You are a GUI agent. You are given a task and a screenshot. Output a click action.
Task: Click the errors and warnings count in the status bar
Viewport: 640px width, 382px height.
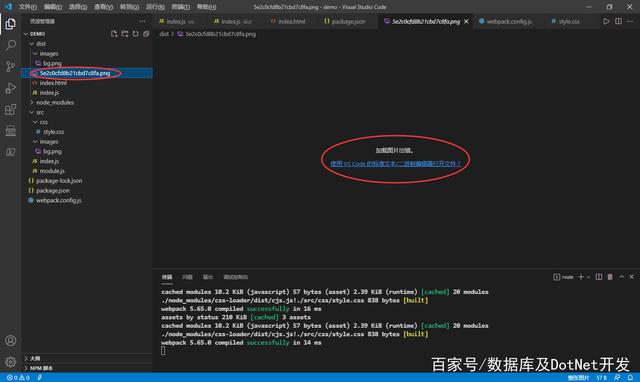(x=18, y=378)
